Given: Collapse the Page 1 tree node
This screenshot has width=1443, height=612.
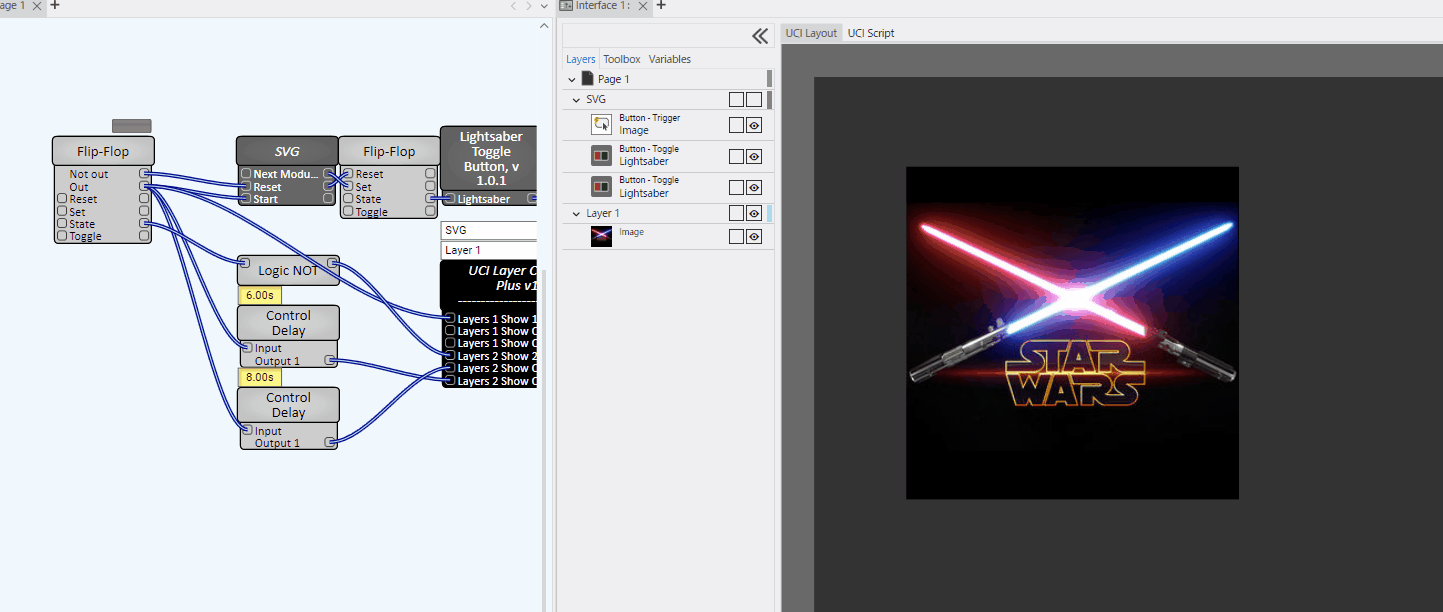Looking at the screenshot, I should [572, 79].
